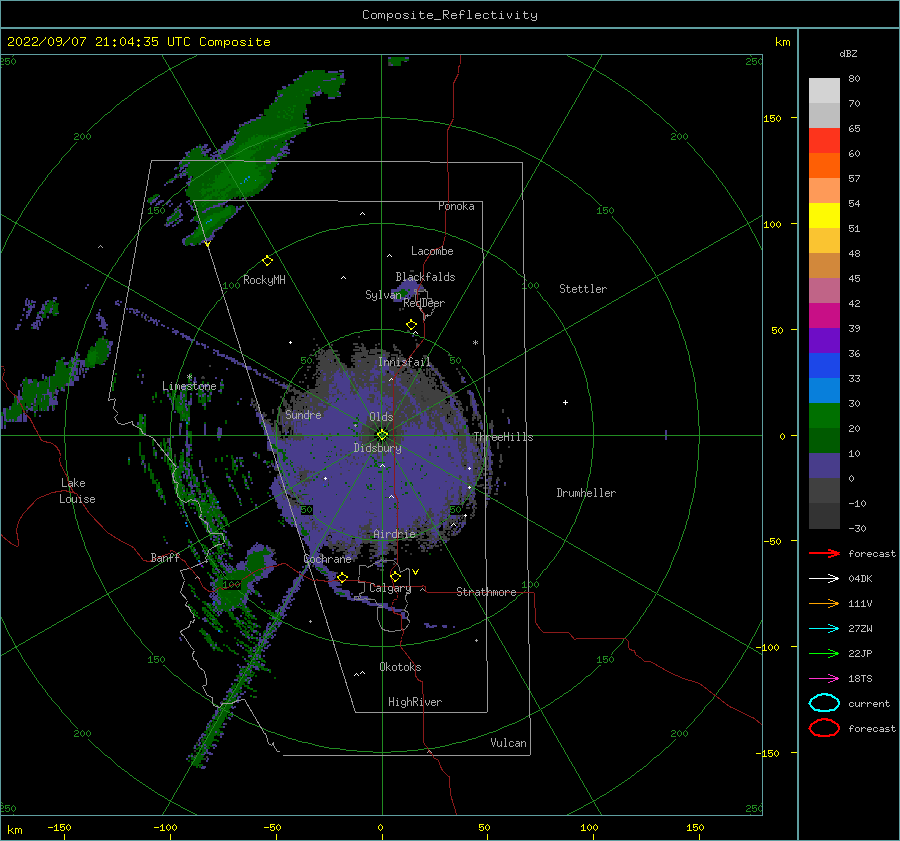Click the Olds label on map
Viewport: 900px width, 841px height.
(381, 417)
